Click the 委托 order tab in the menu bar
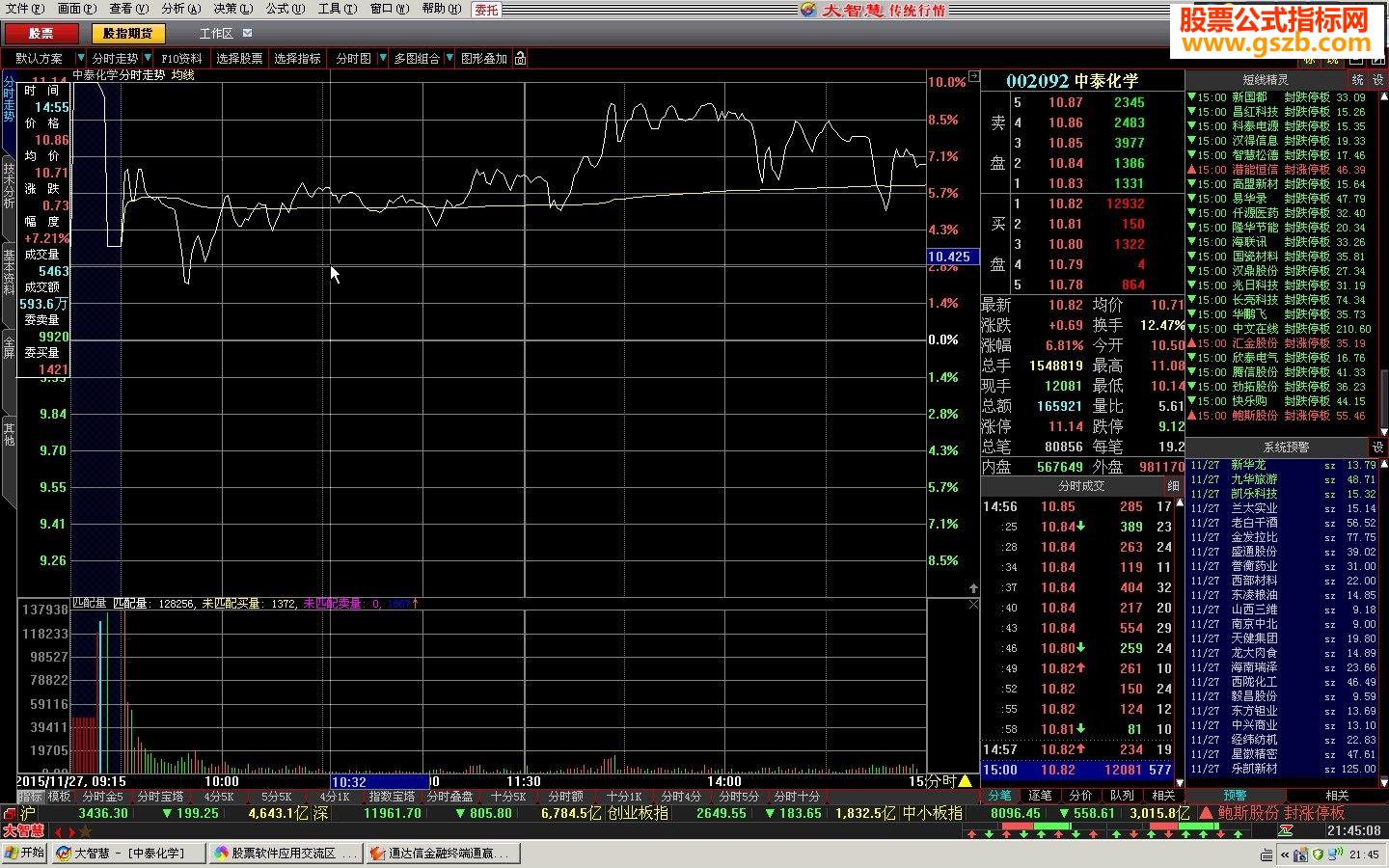 [486, 10]
